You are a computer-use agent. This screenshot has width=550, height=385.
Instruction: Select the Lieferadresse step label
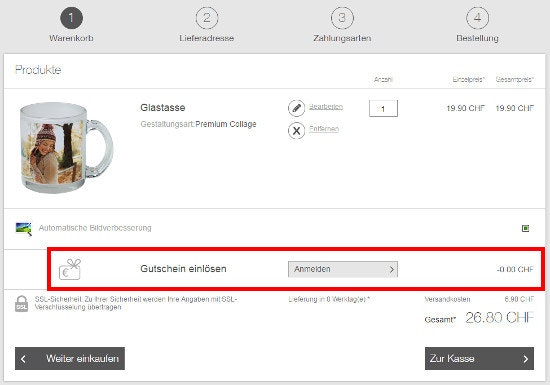pyautogui.click(x=207, y=38)
